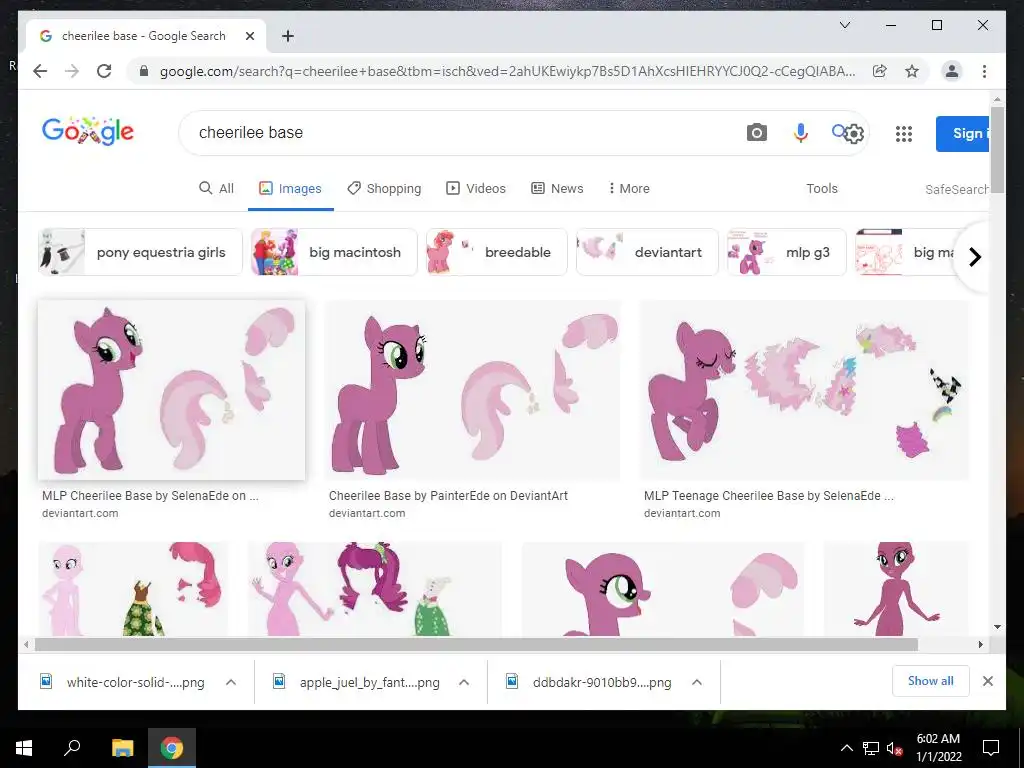This screenshot has height=768, width=1024.
Task: Go back using the browser back arrow
Action: coord(40,71)
